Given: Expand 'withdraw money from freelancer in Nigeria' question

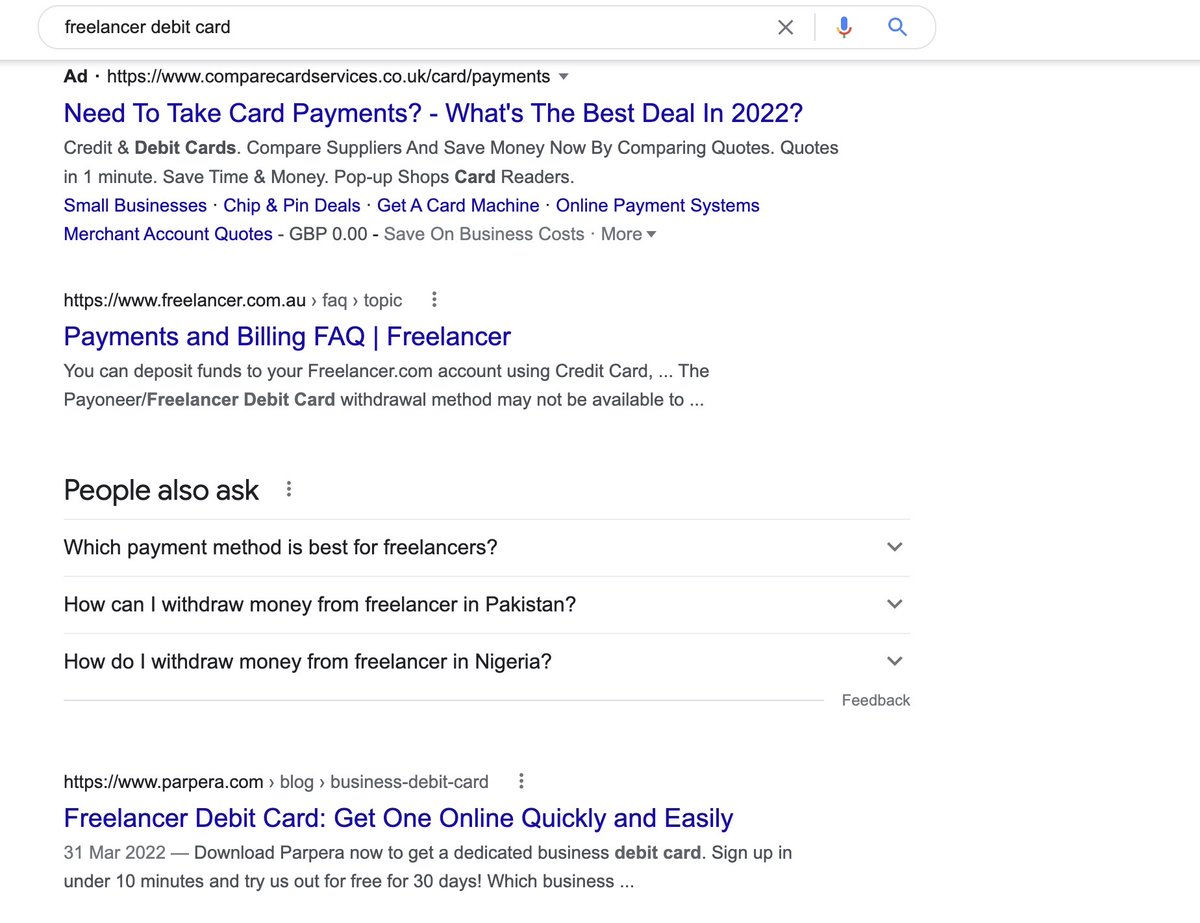Looking at the screenshot, I should [487, 662].
